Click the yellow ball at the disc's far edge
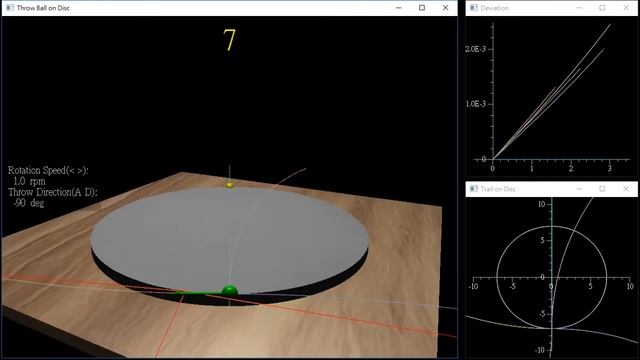The image size is (640, 360). (230, 185)
